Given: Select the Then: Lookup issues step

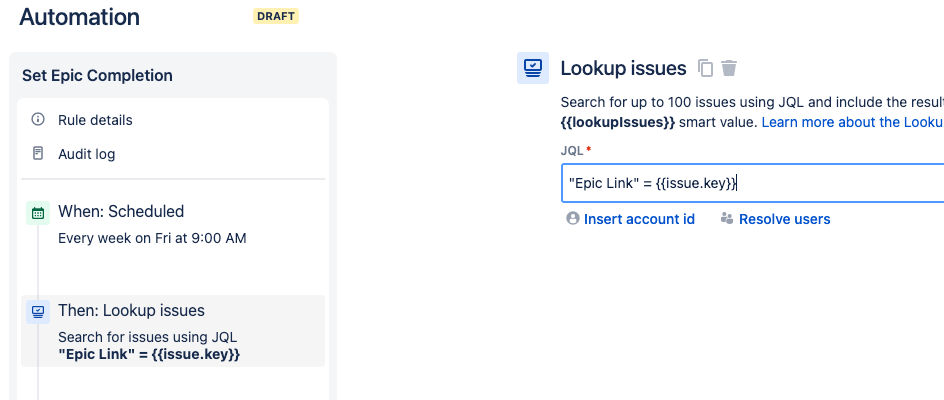Looking at the screenshot, I should tap(173, 331).
